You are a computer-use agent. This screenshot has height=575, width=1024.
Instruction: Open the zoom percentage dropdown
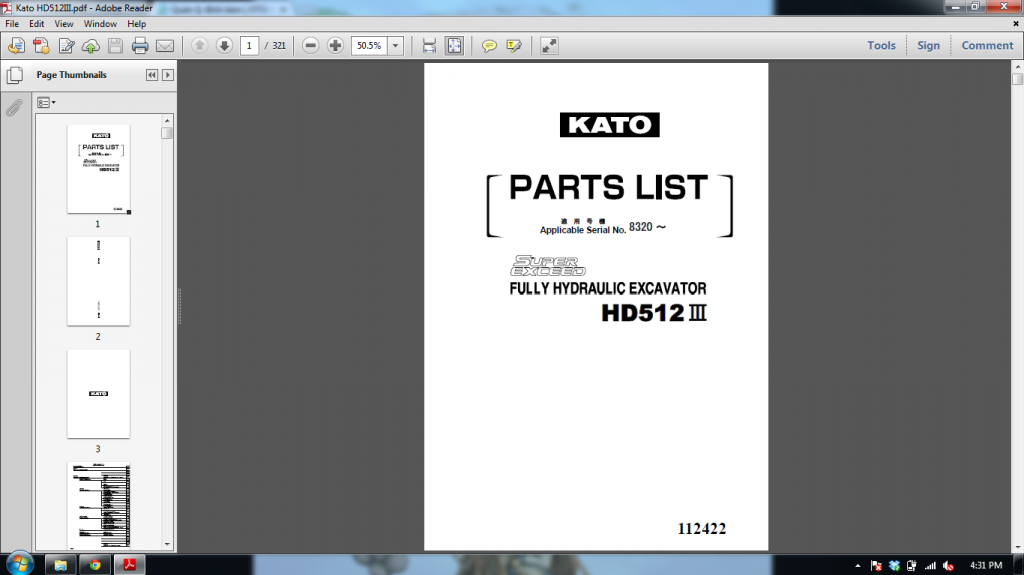396,45
